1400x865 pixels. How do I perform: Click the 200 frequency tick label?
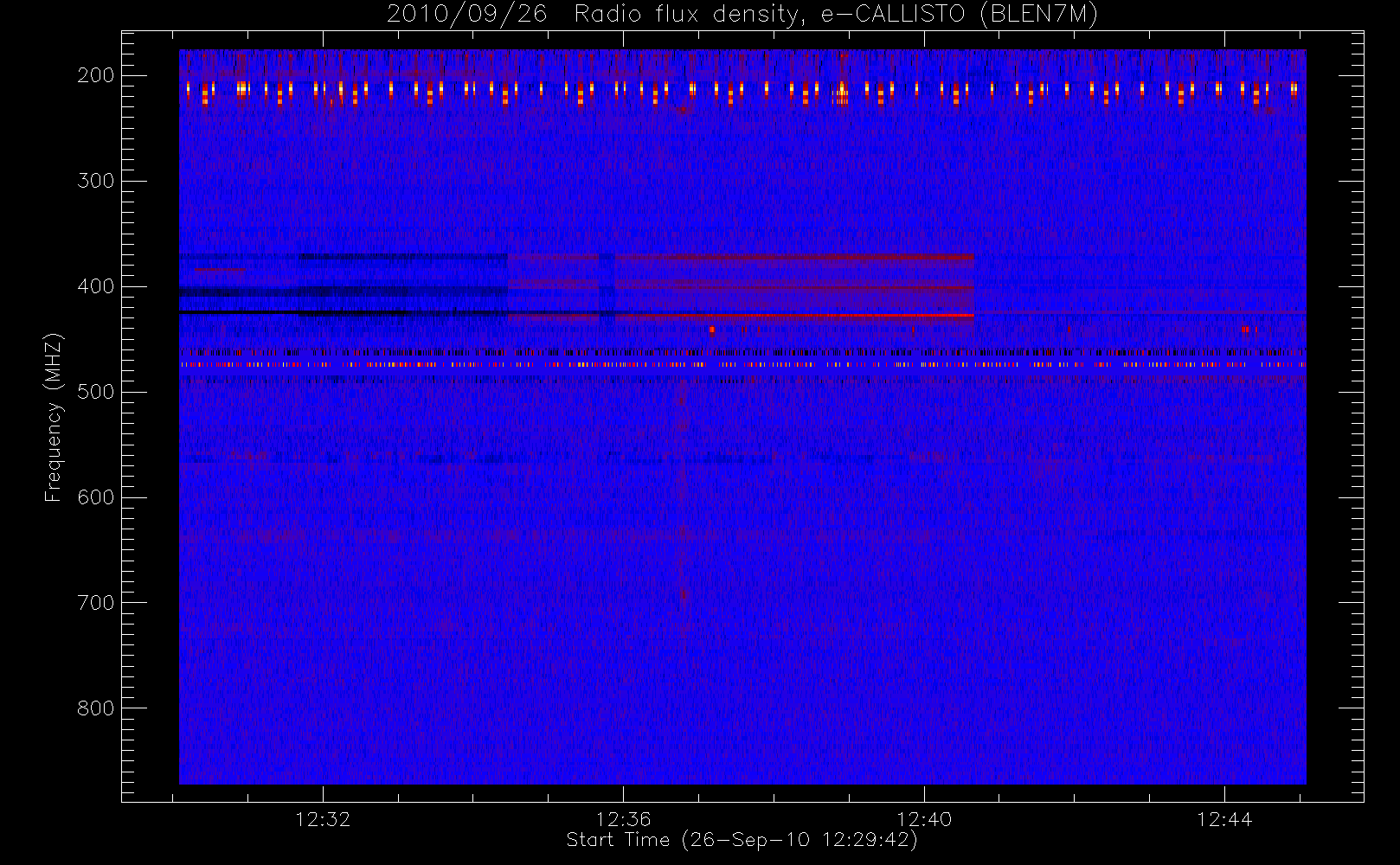pyautogui.click(x=96, y=75)
